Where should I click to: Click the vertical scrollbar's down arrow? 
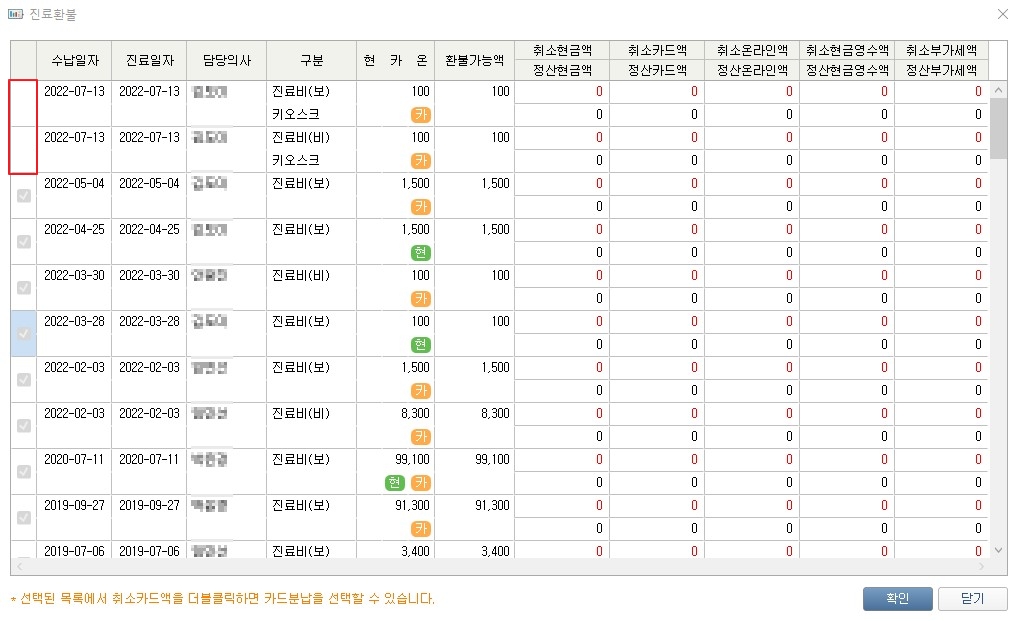[x=998, y=550]
